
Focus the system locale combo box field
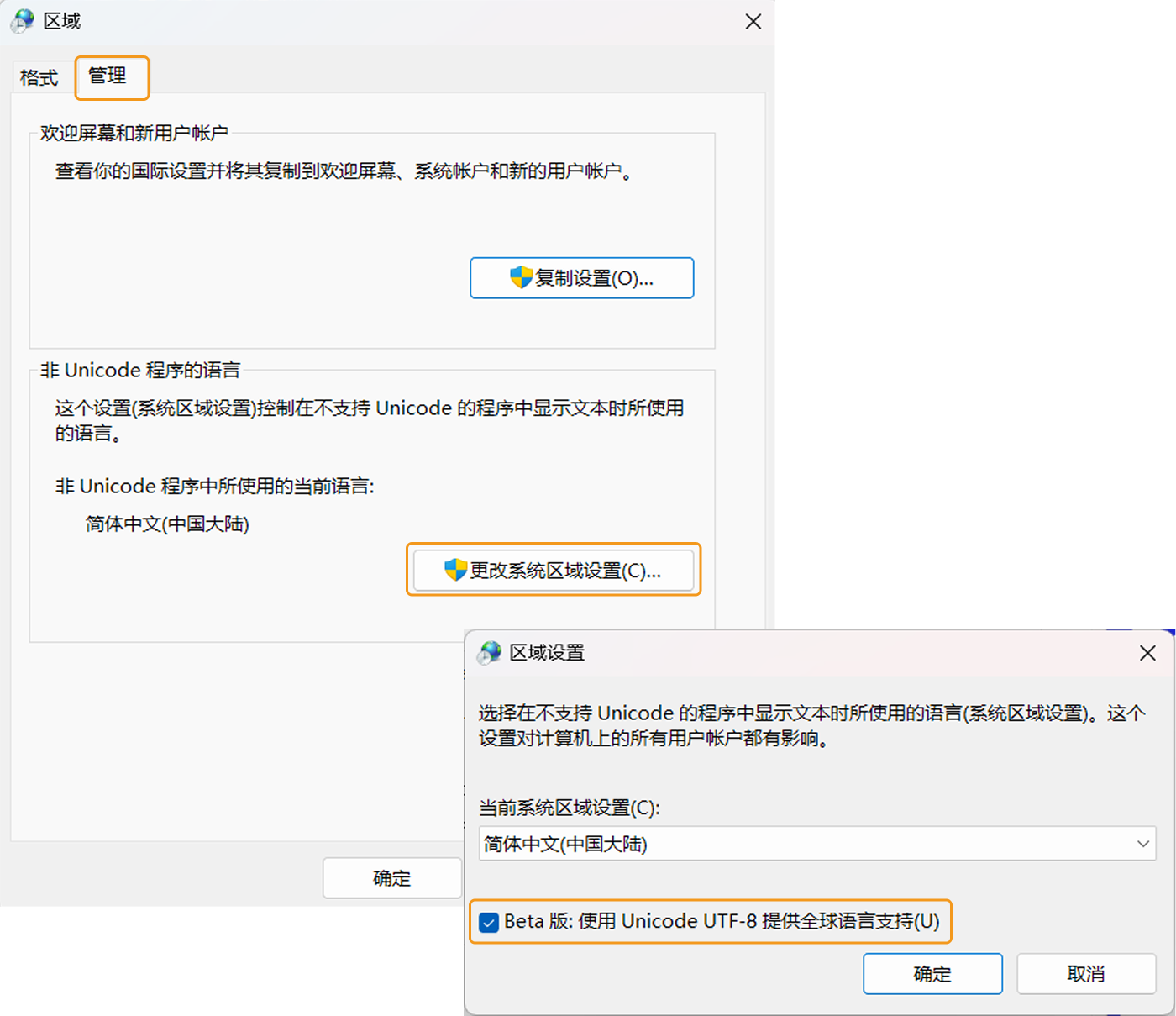point(756,844)
